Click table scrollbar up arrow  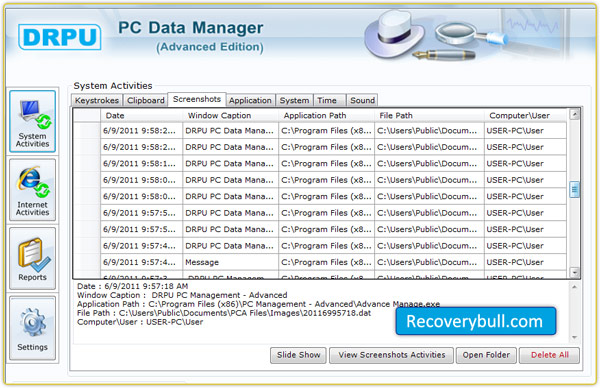click(574, 114)
